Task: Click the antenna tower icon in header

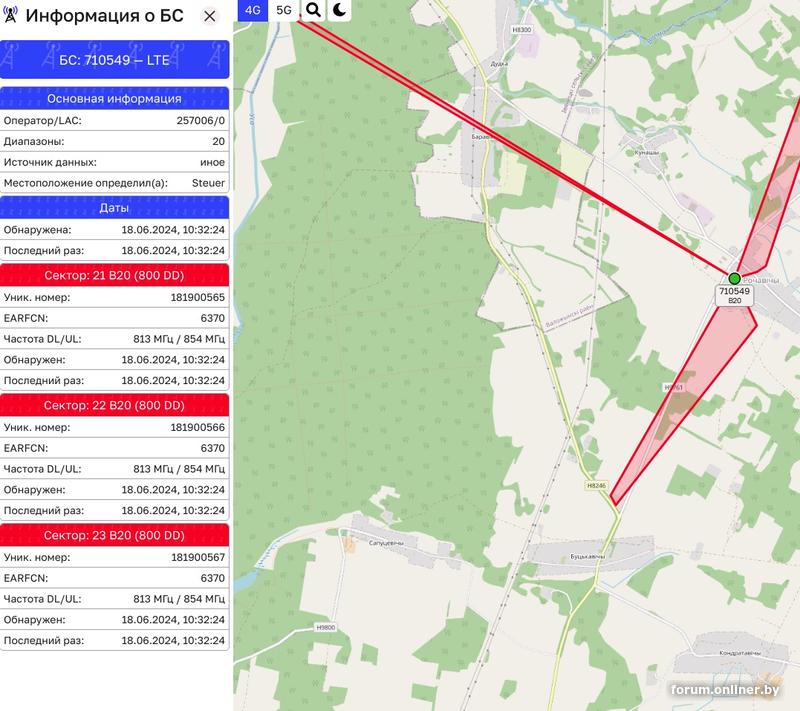Action: [x=10, y=15]
